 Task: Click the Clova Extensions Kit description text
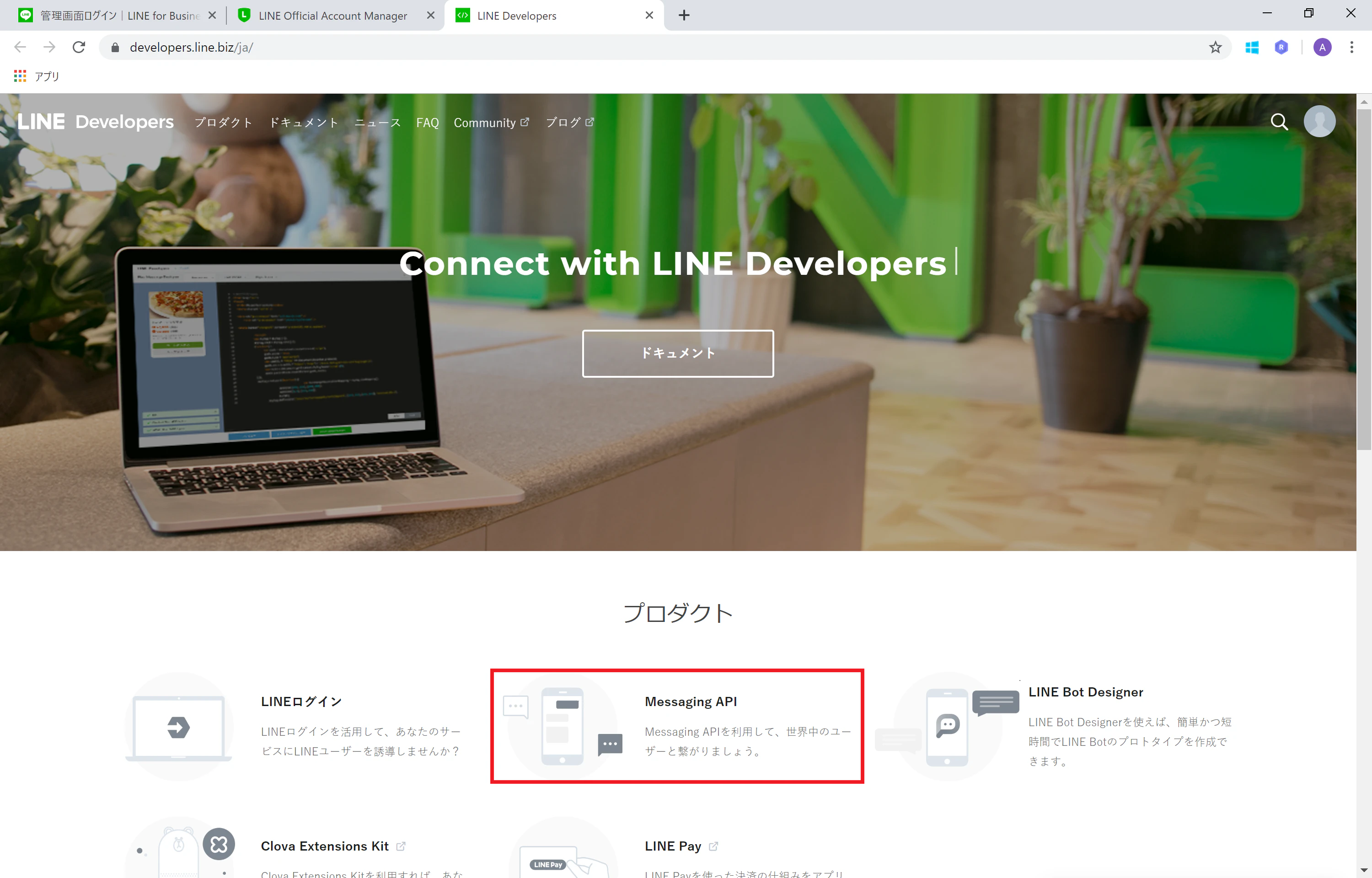[x=362, y=873]
